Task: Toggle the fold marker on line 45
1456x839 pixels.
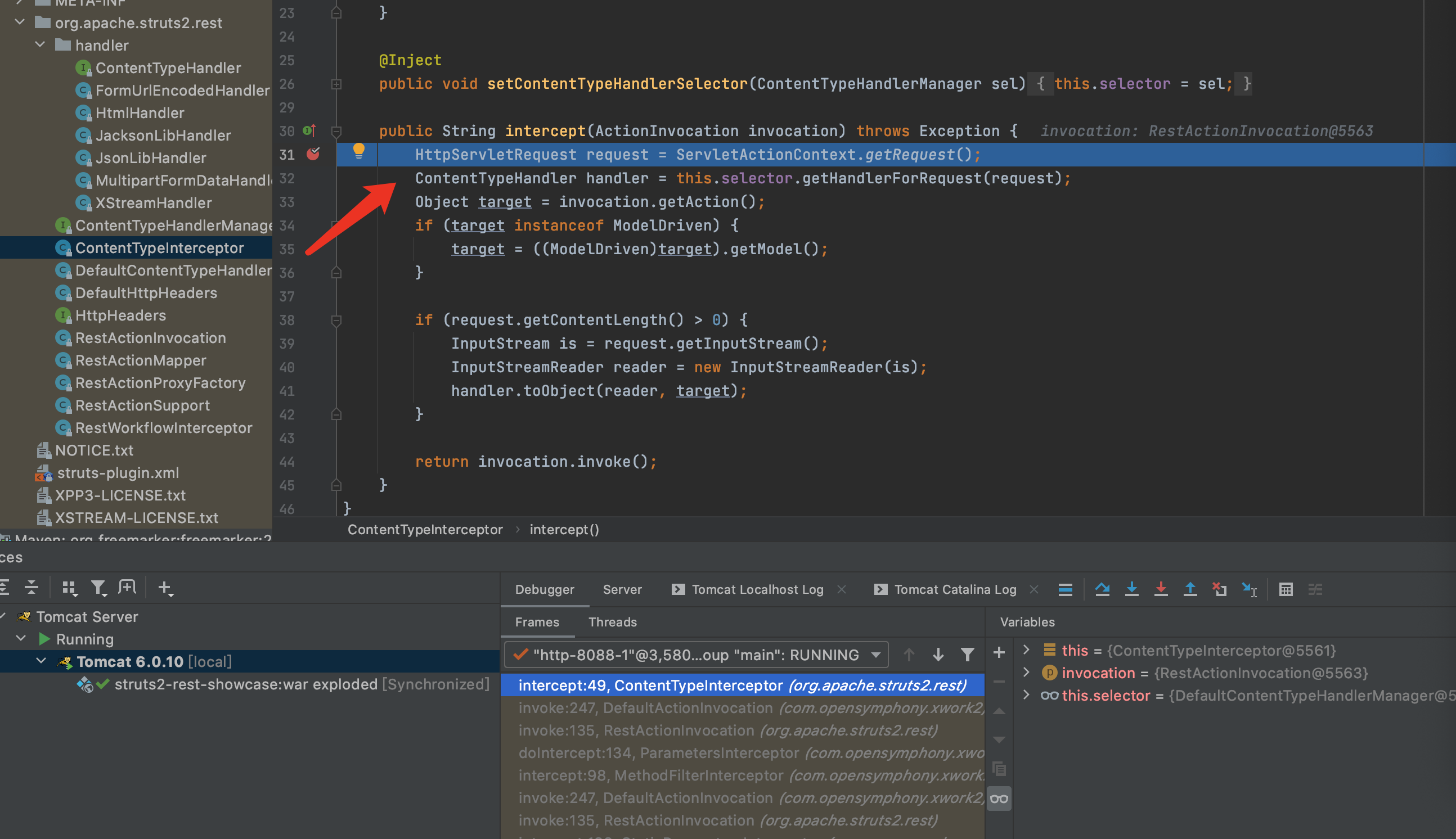Action: tap(336, 485)
